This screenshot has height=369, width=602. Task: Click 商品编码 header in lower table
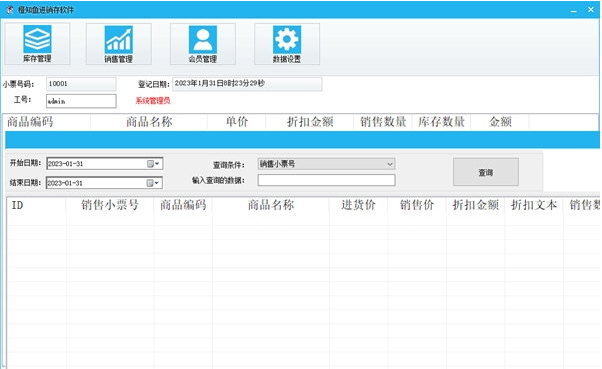point(183,205)
